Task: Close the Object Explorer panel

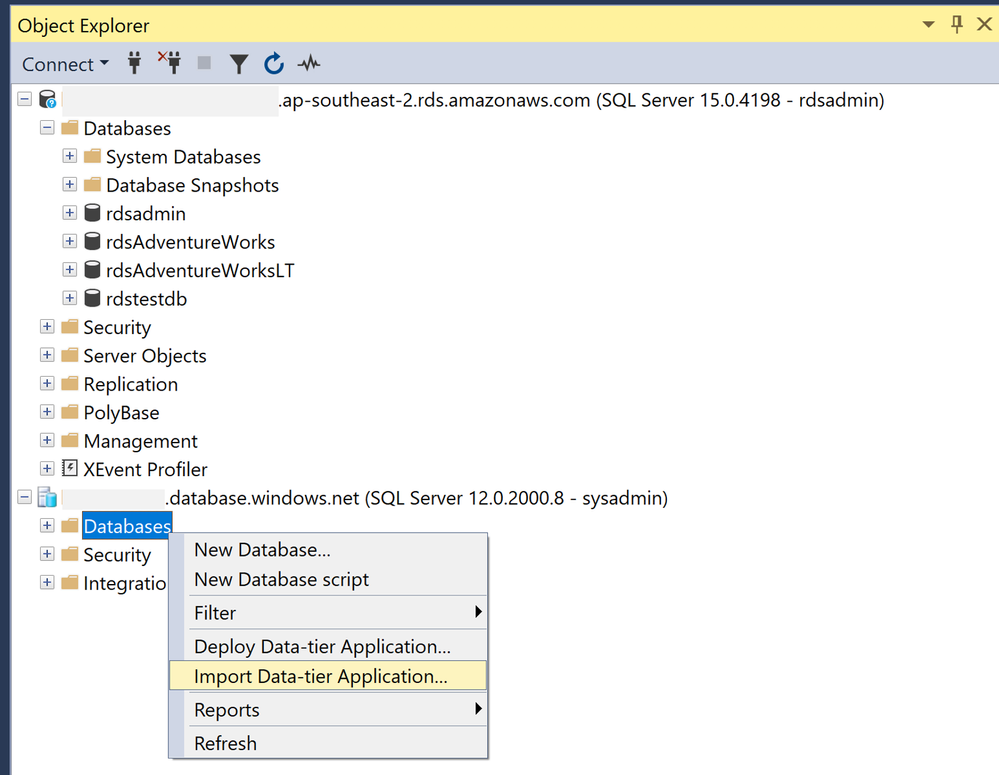Action: pyautogui.click(x=984, y=24)
